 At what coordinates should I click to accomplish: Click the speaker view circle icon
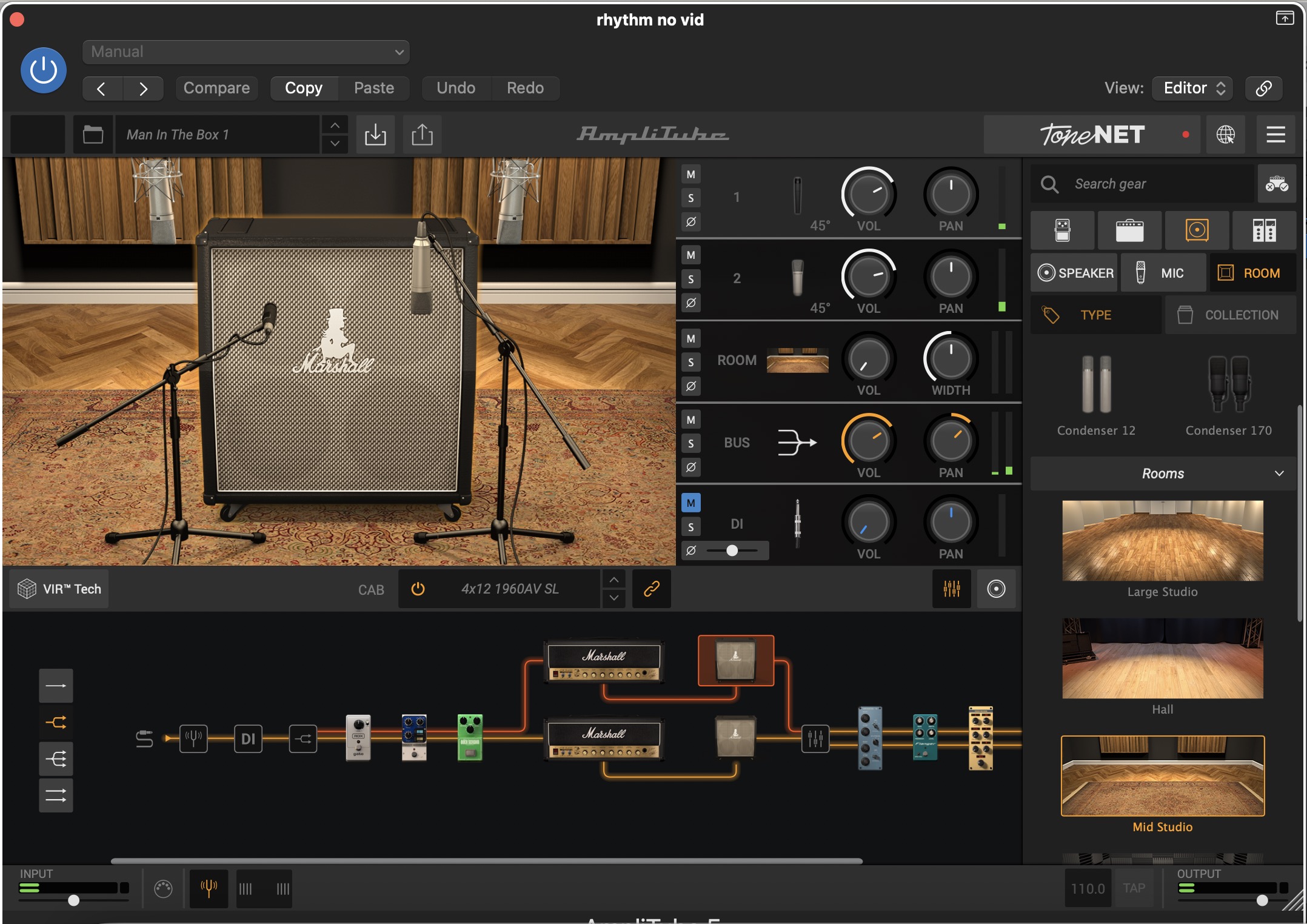tap(996, 589)
